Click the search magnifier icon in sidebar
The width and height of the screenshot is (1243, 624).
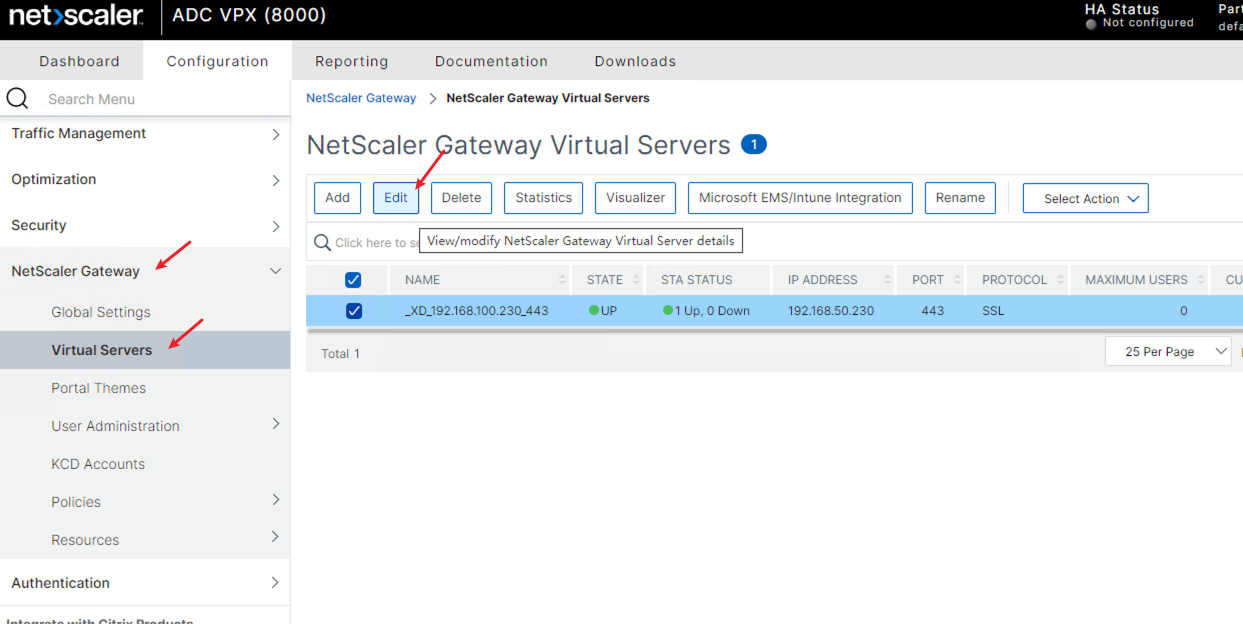coord(17,98)
